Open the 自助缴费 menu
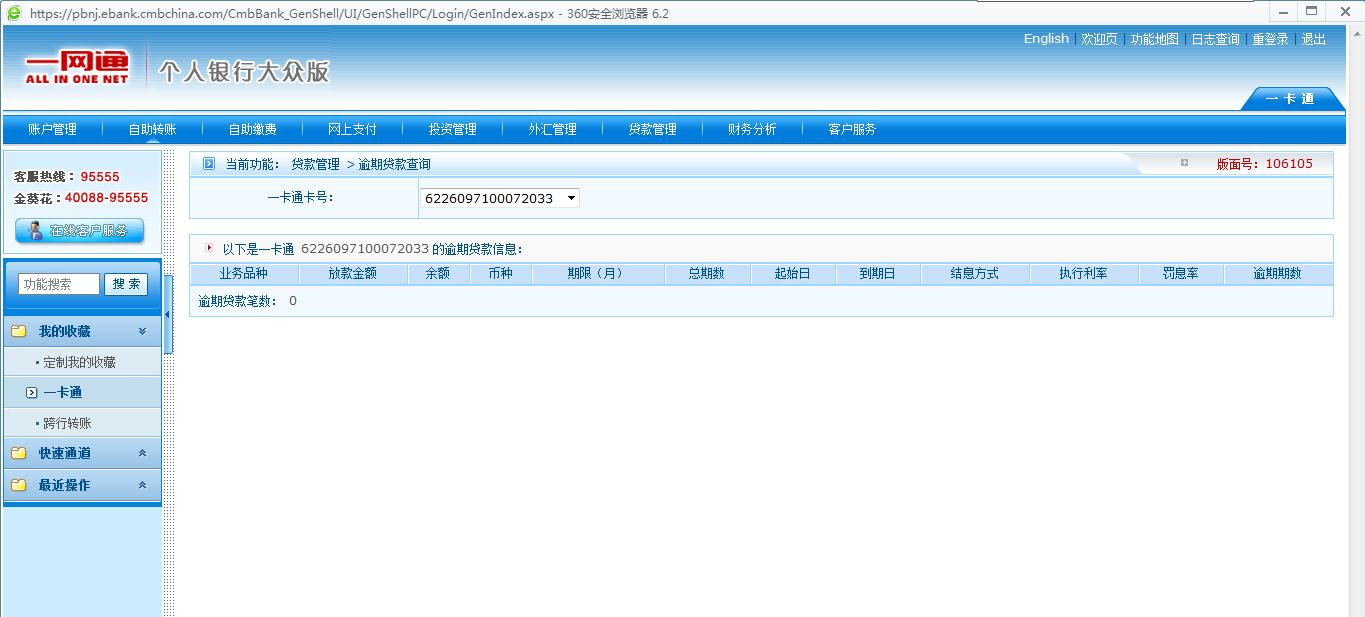The image size is (1365, 617). coord(252,129)
